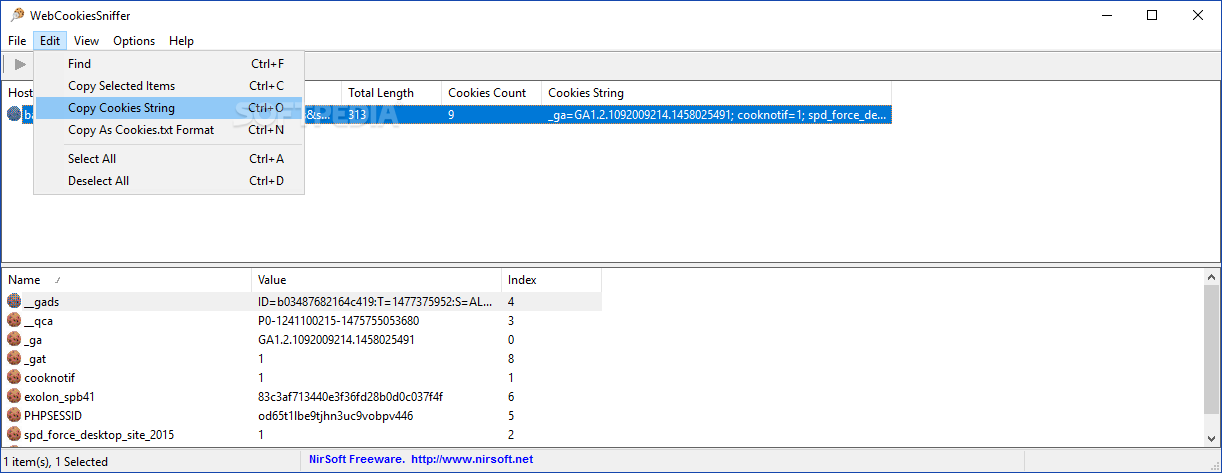Click the __gads cookie icon
This screenshot has width=1222, height=473.
coord(15,301)
